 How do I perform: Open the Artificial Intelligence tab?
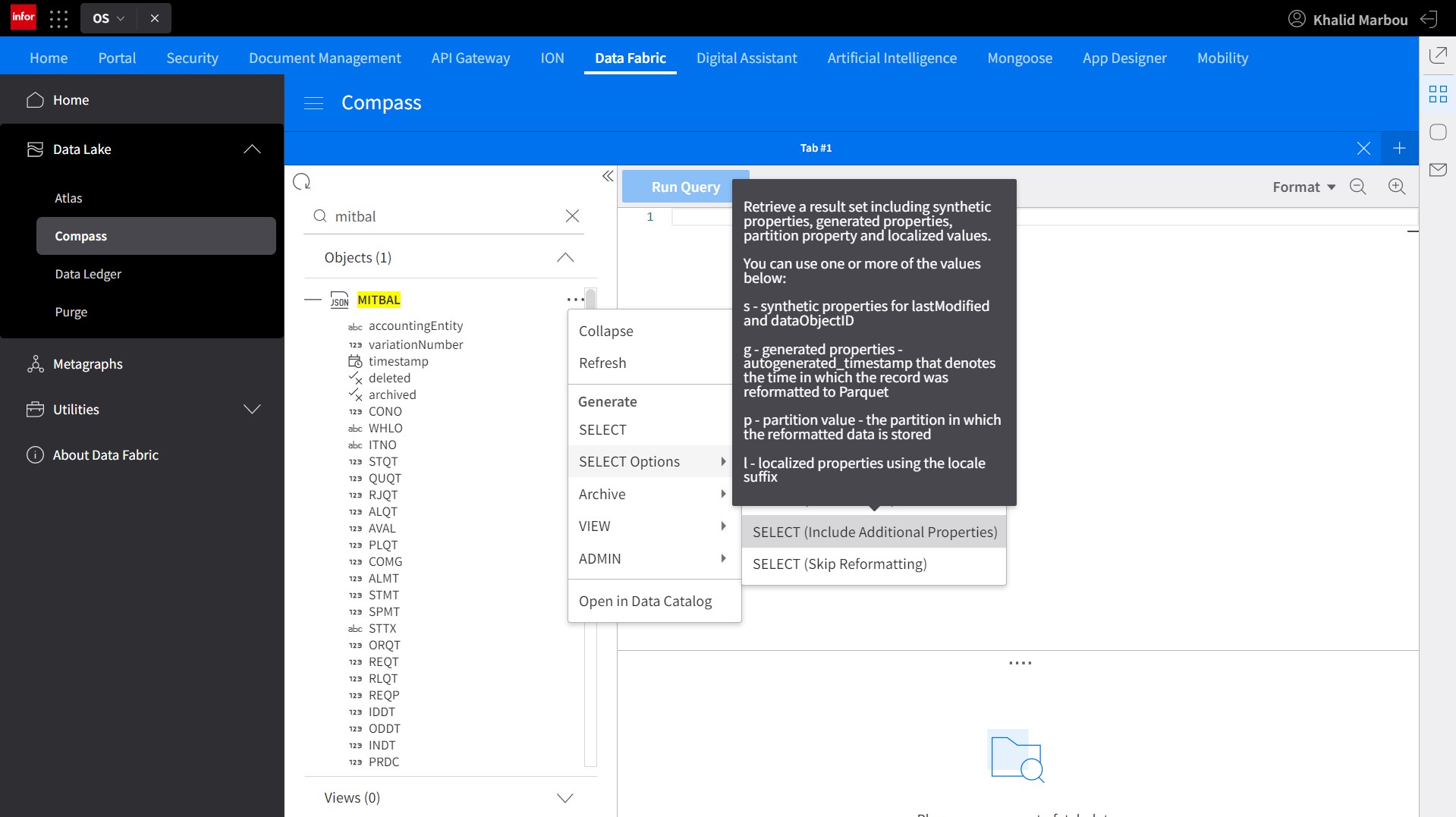point(892,58)
